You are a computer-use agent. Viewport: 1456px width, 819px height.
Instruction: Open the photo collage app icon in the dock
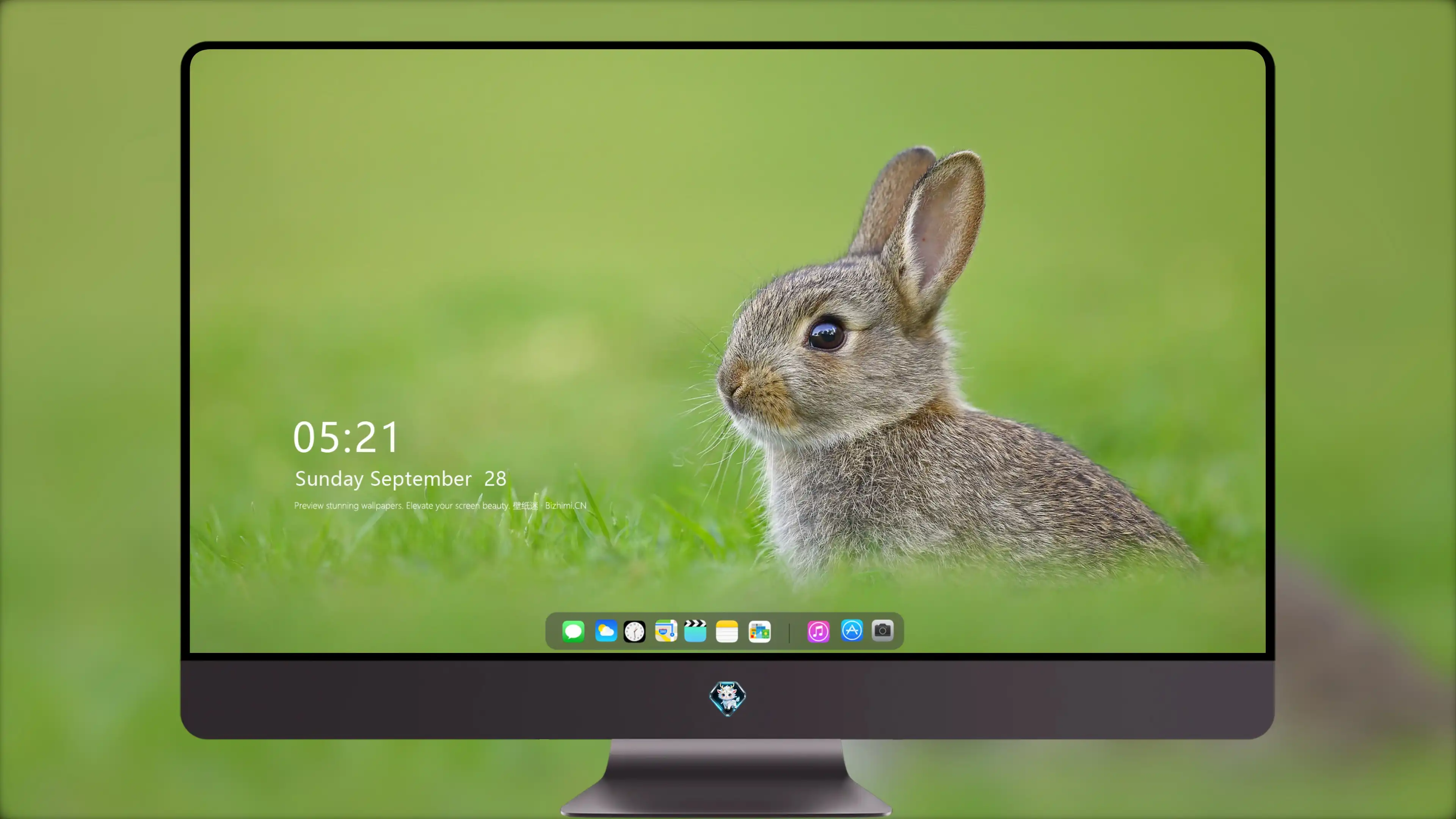759,631
